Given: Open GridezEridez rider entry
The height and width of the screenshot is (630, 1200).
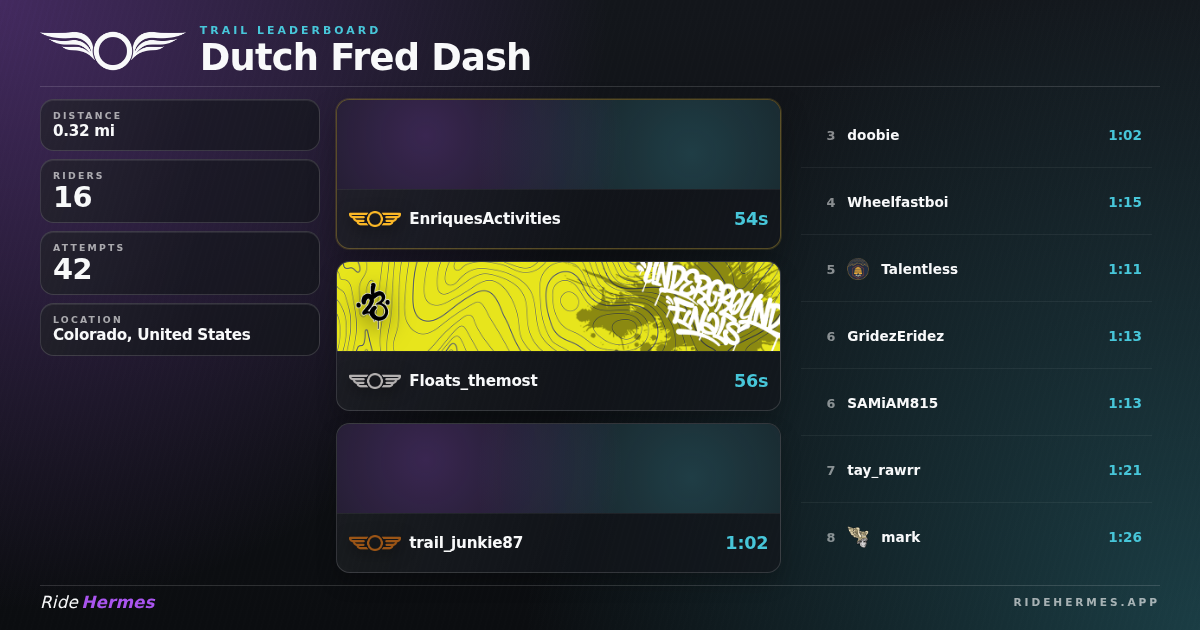Looking at the screenshot, I should tap(976, 336).
